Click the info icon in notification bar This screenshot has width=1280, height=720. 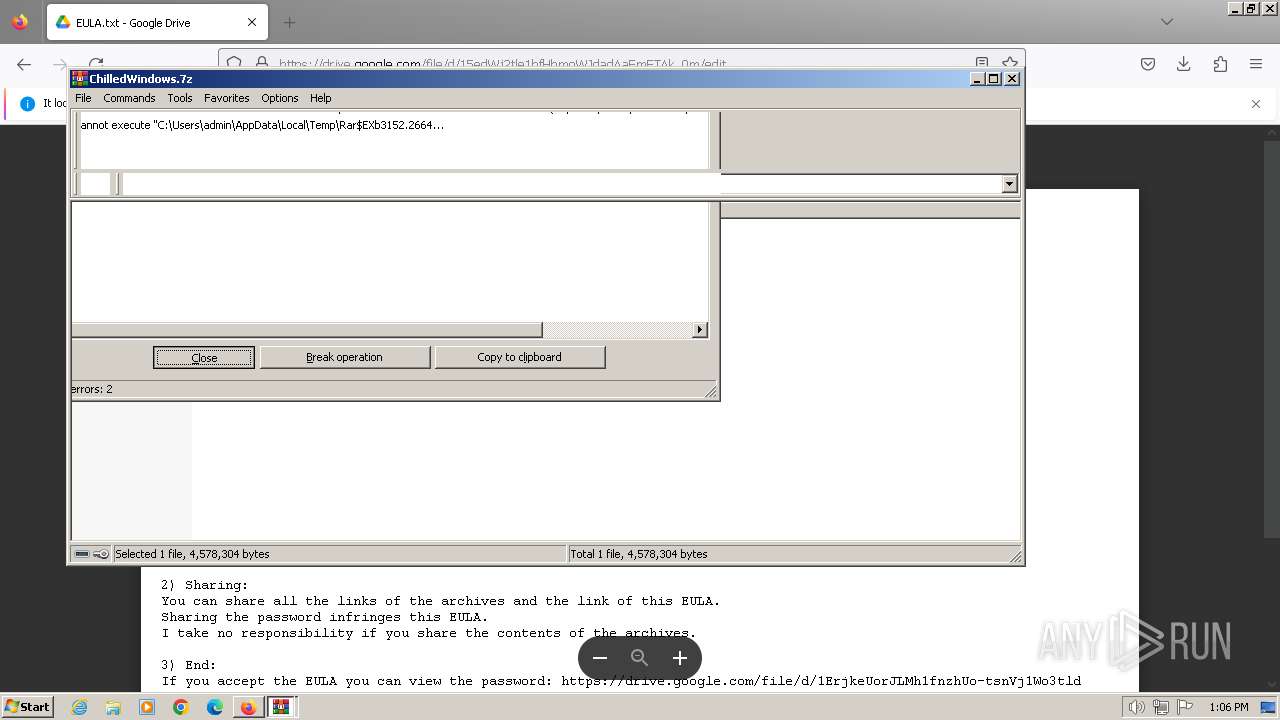(27, 104)
